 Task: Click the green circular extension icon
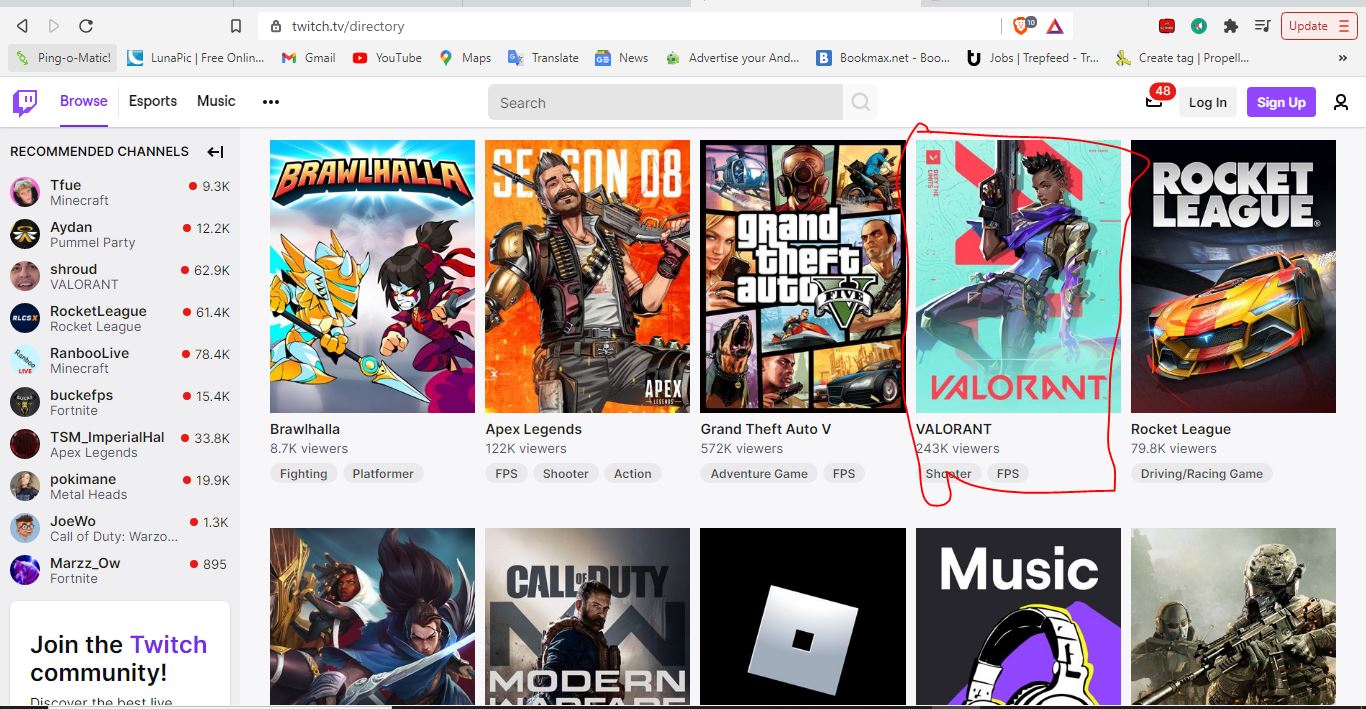click(1198, 26)
